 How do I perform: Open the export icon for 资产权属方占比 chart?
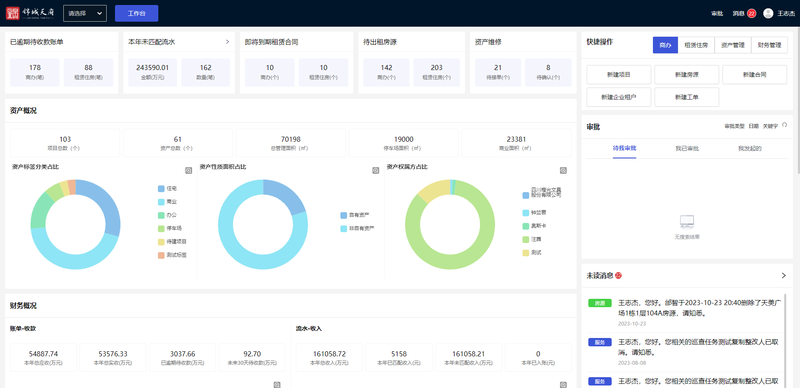pyautogui.click(x=563, y=171)
